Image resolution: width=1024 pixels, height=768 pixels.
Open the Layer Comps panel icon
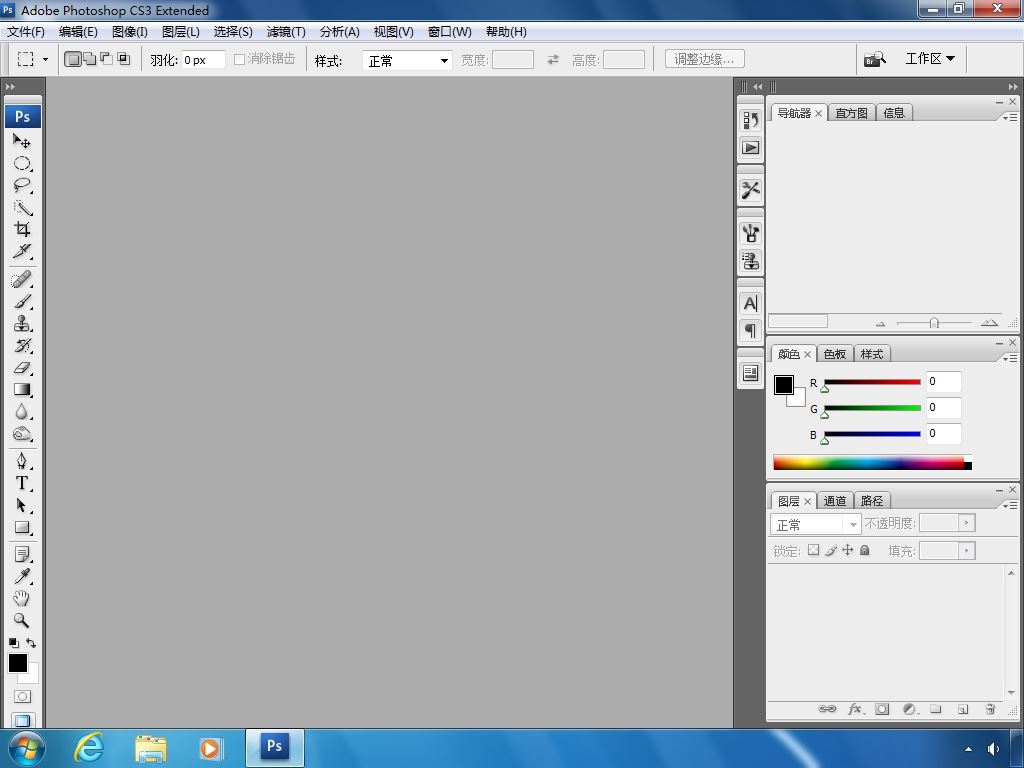(x=750, y=373)
